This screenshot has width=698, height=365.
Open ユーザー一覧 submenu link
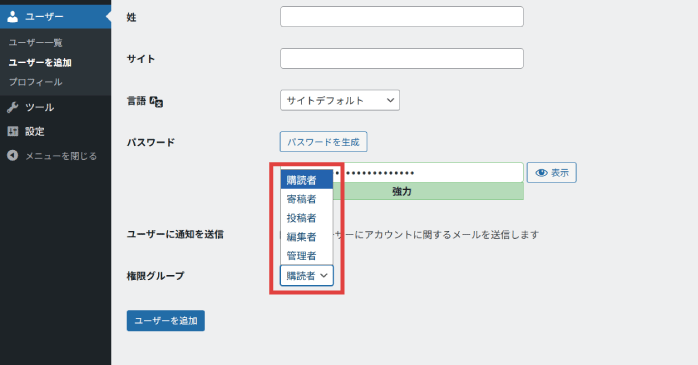coord(36,43)
